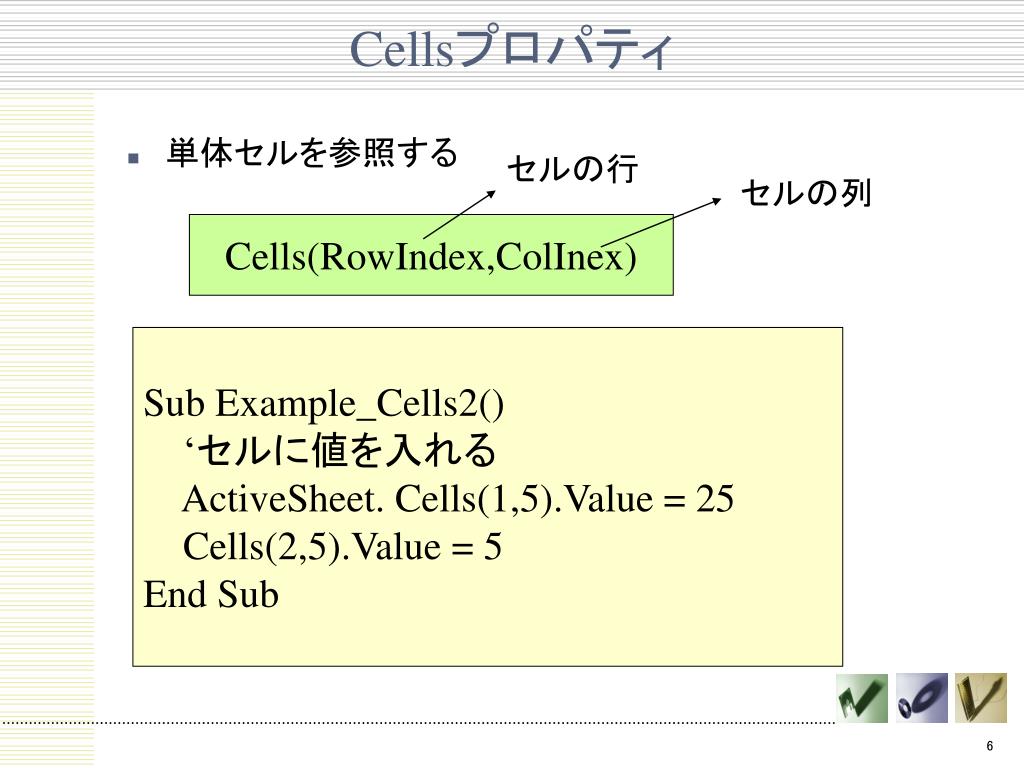Viewport: 1024px width, 768px height.
Task: Click the green stapler image at bottom right
Action: pyautogui.click(x=862, y=698)
